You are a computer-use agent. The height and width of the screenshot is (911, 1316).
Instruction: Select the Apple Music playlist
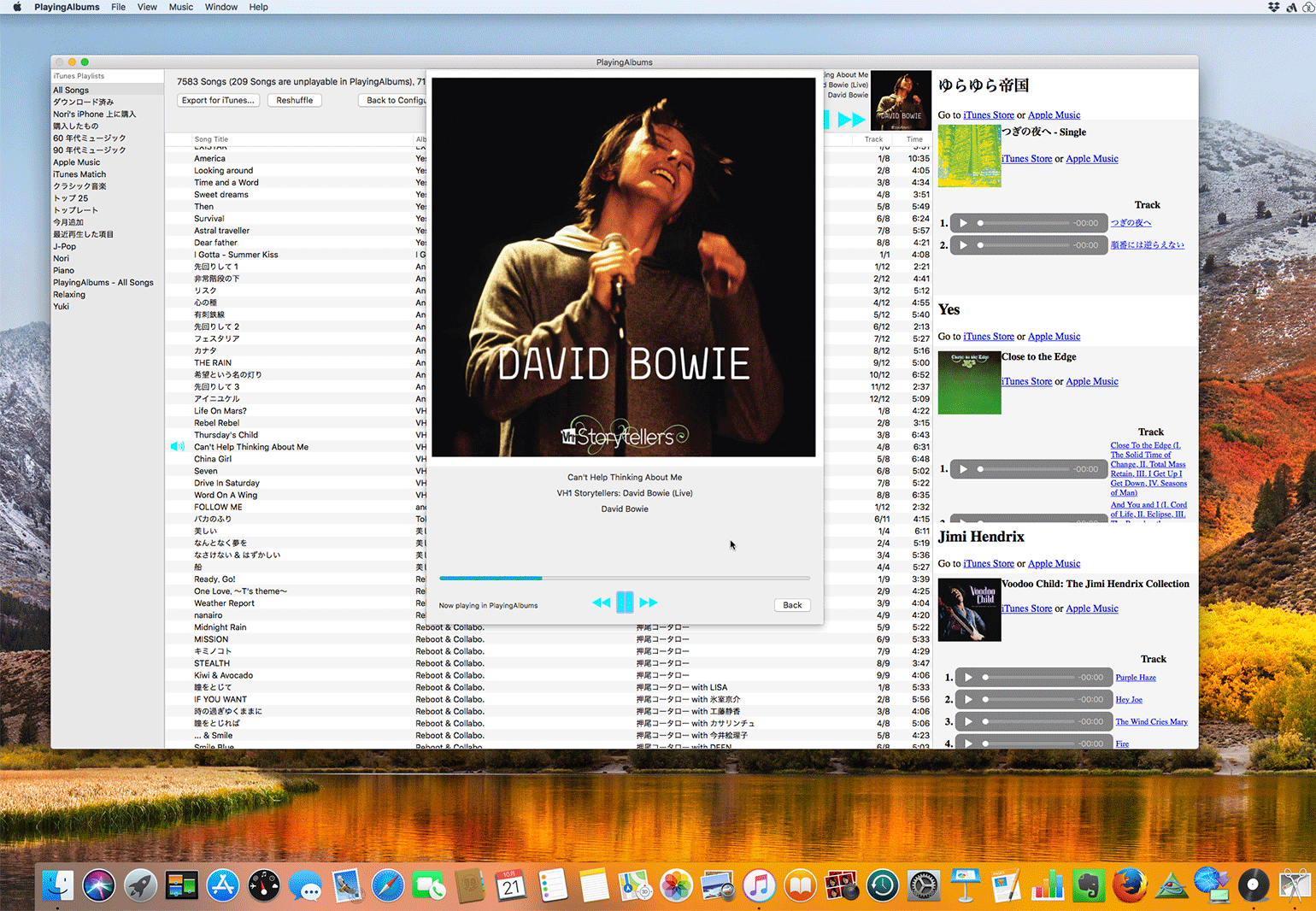tap(108, 162)
